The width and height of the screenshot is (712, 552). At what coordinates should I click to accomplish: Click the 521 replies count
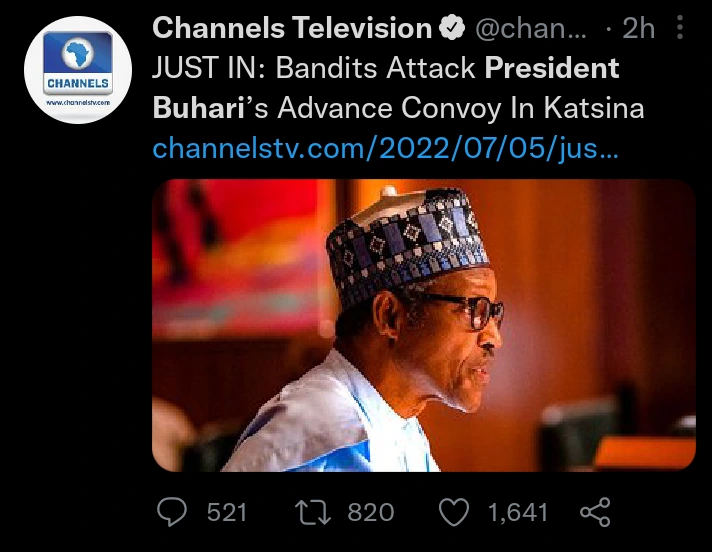227,513
